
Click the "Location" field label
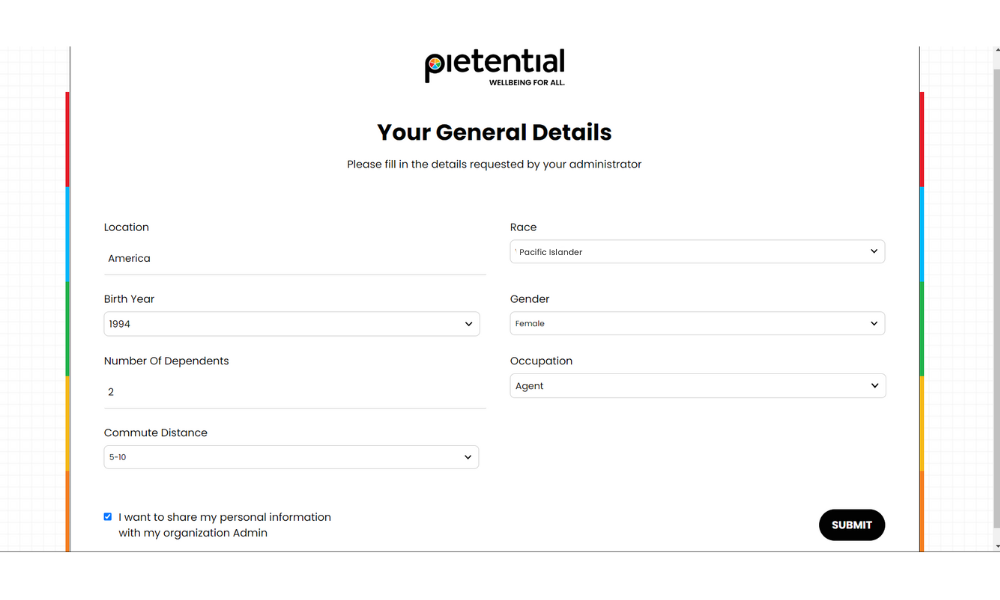point(126,227)
